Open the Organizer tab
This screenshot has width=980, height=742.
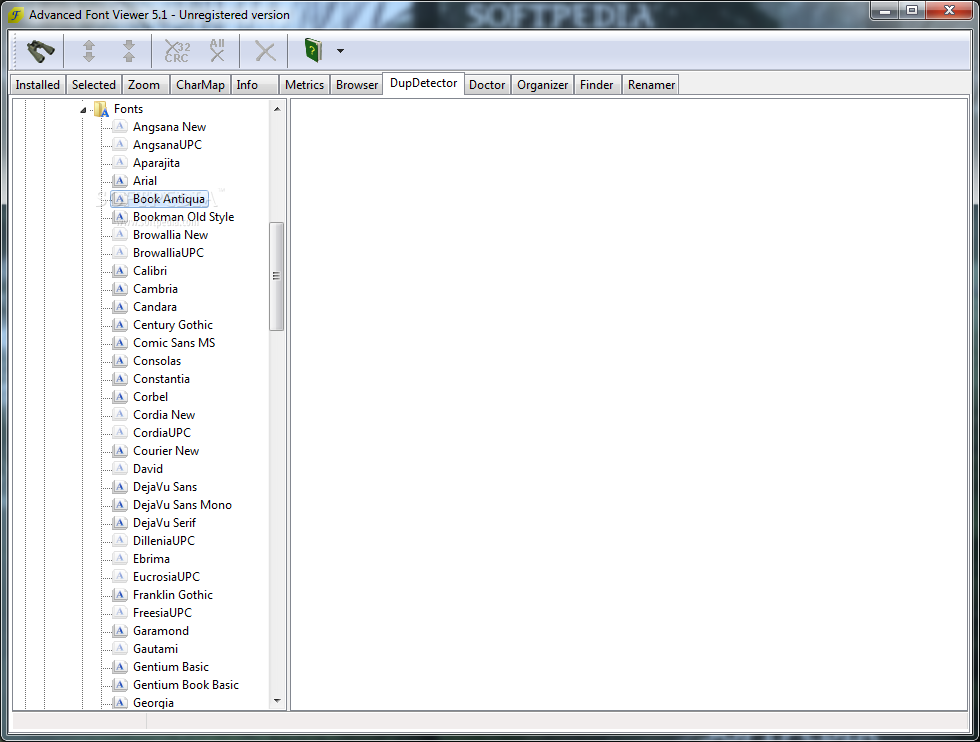542,84
